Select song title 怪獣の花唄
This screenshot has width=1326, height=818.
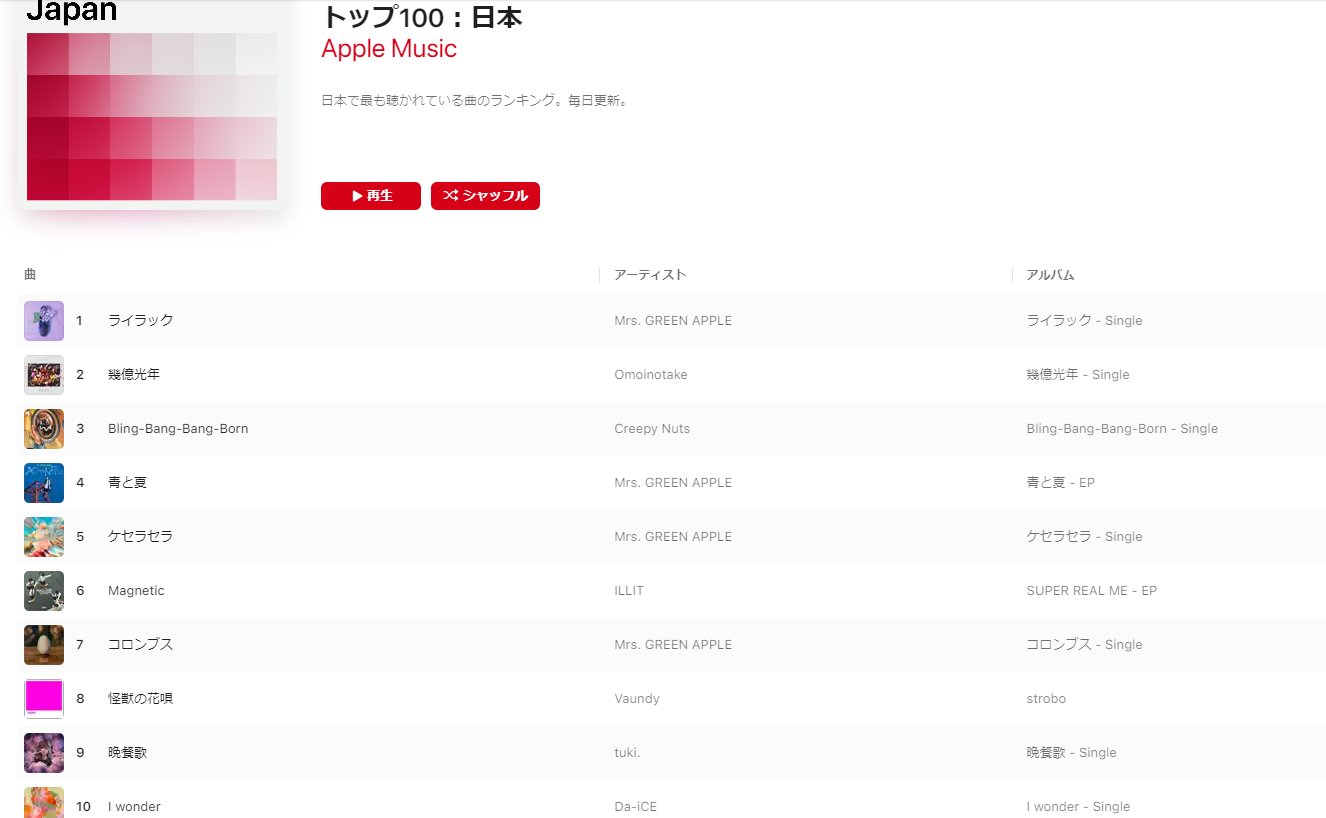(x=141, y=699)
